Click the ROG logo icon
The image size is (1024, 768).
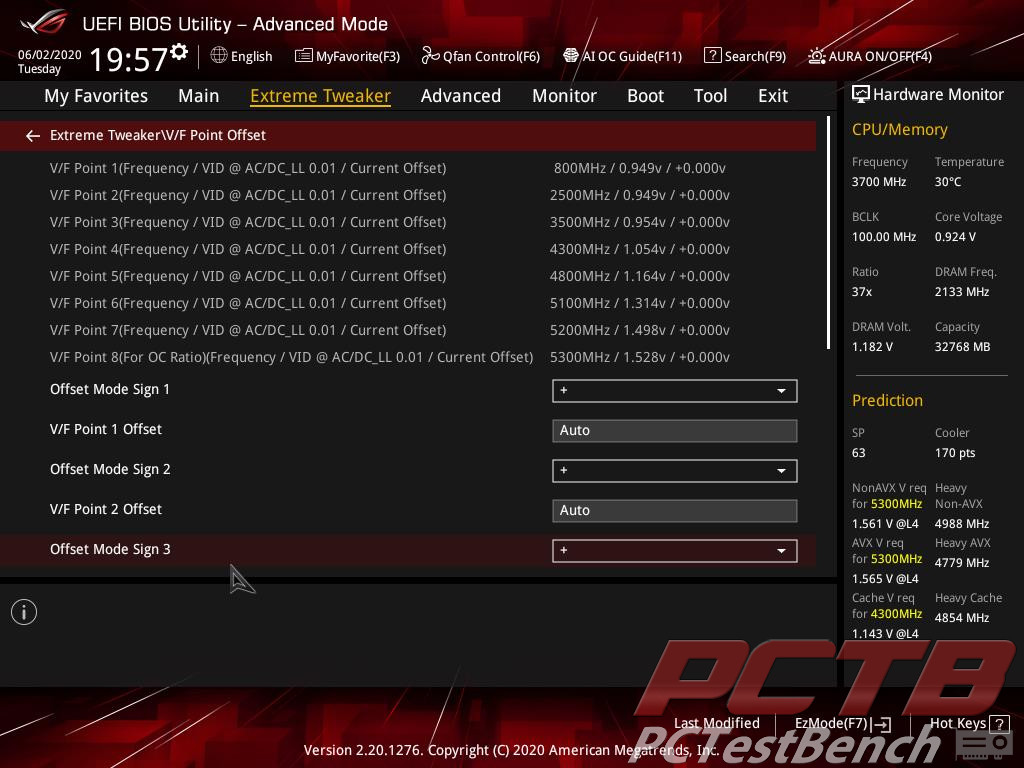(43, 24)
